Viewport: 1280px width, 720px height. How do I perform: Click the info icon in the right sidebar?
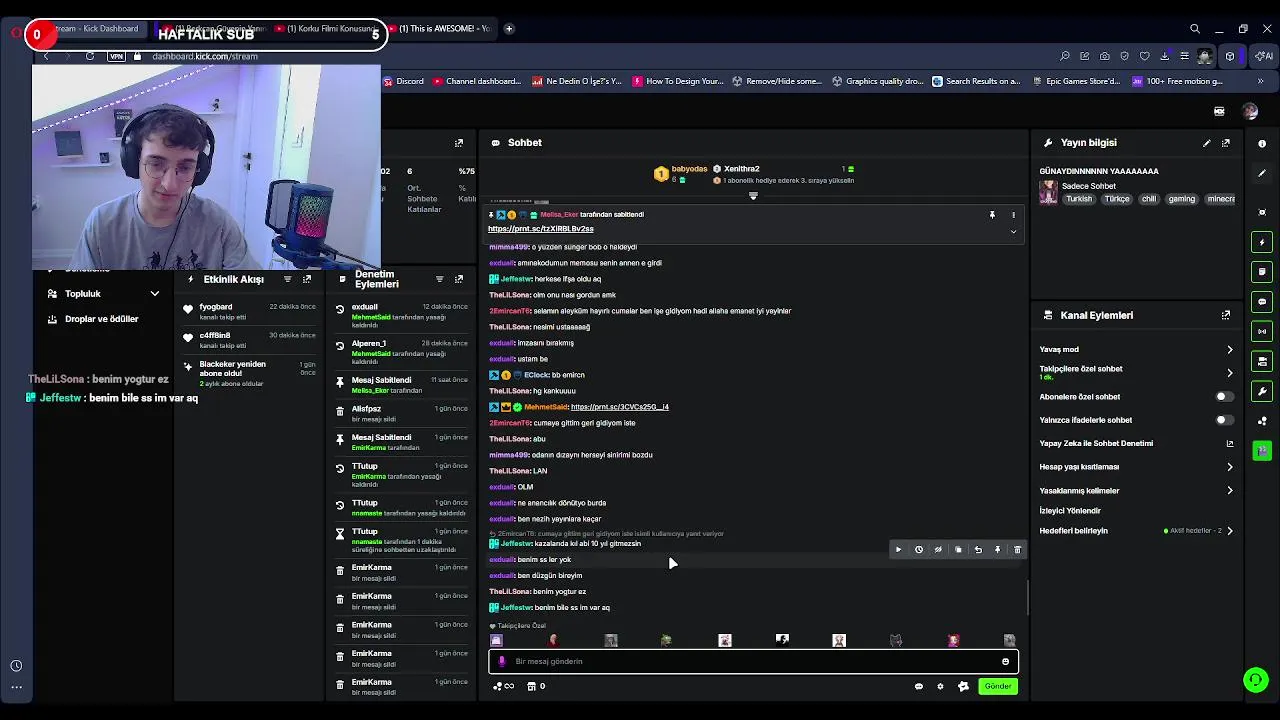coord(1262,143)
